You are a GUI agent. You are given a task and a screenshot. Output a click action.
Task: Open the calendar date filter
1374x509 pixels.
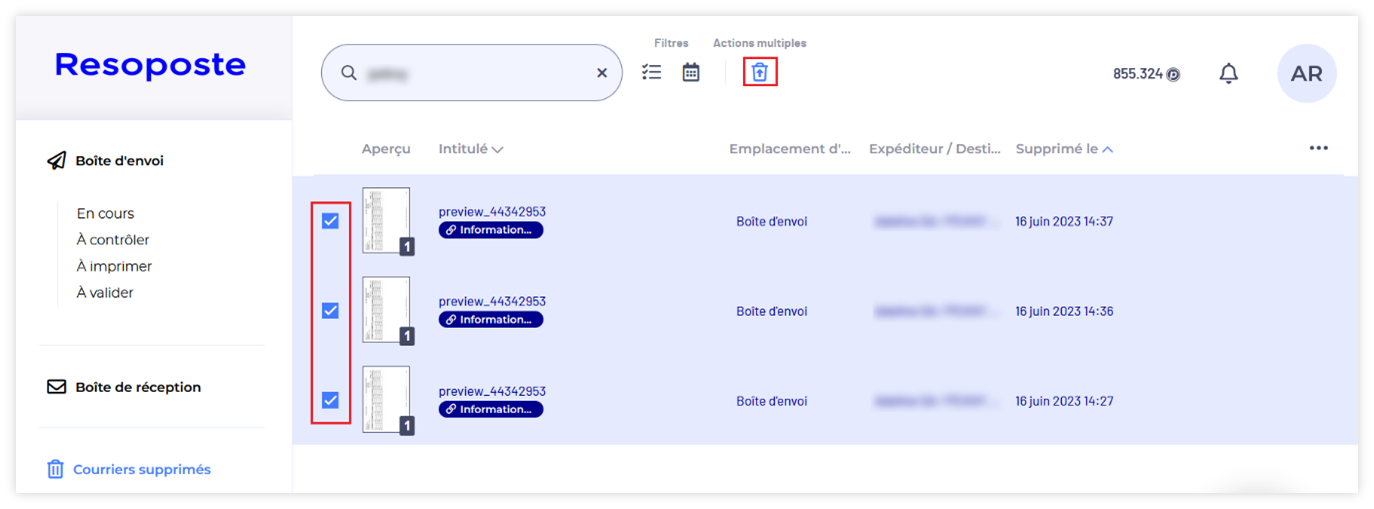[x=691, y=72]
